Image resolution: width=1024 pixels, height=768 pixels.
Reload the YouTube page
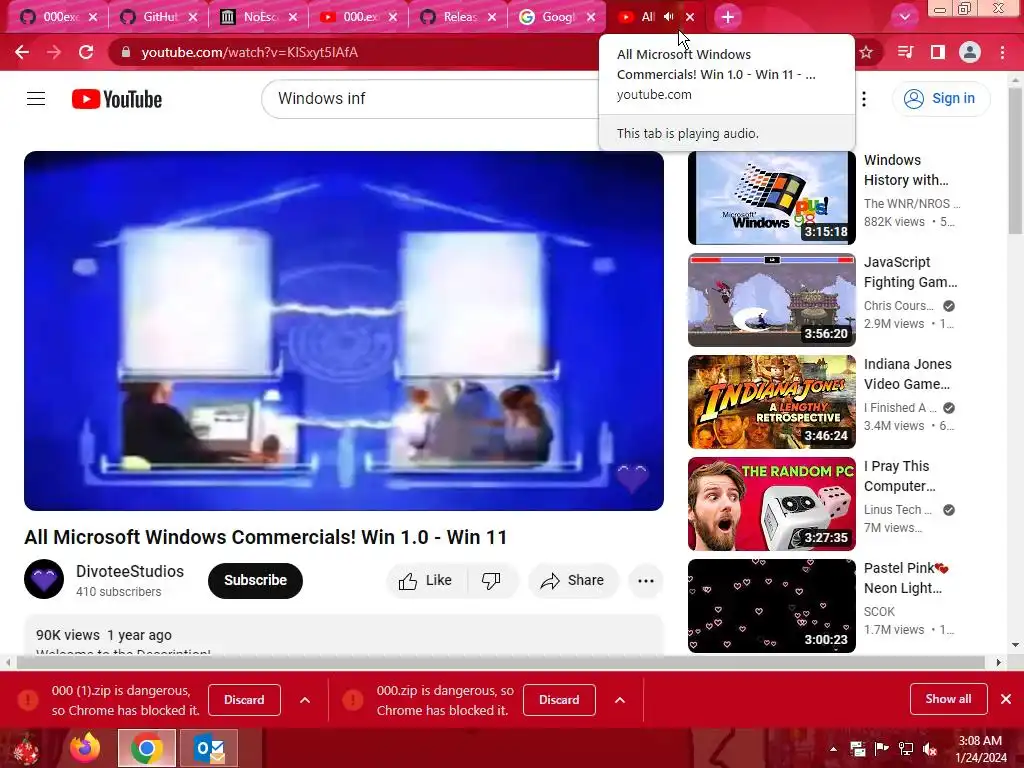pos(86,52)
